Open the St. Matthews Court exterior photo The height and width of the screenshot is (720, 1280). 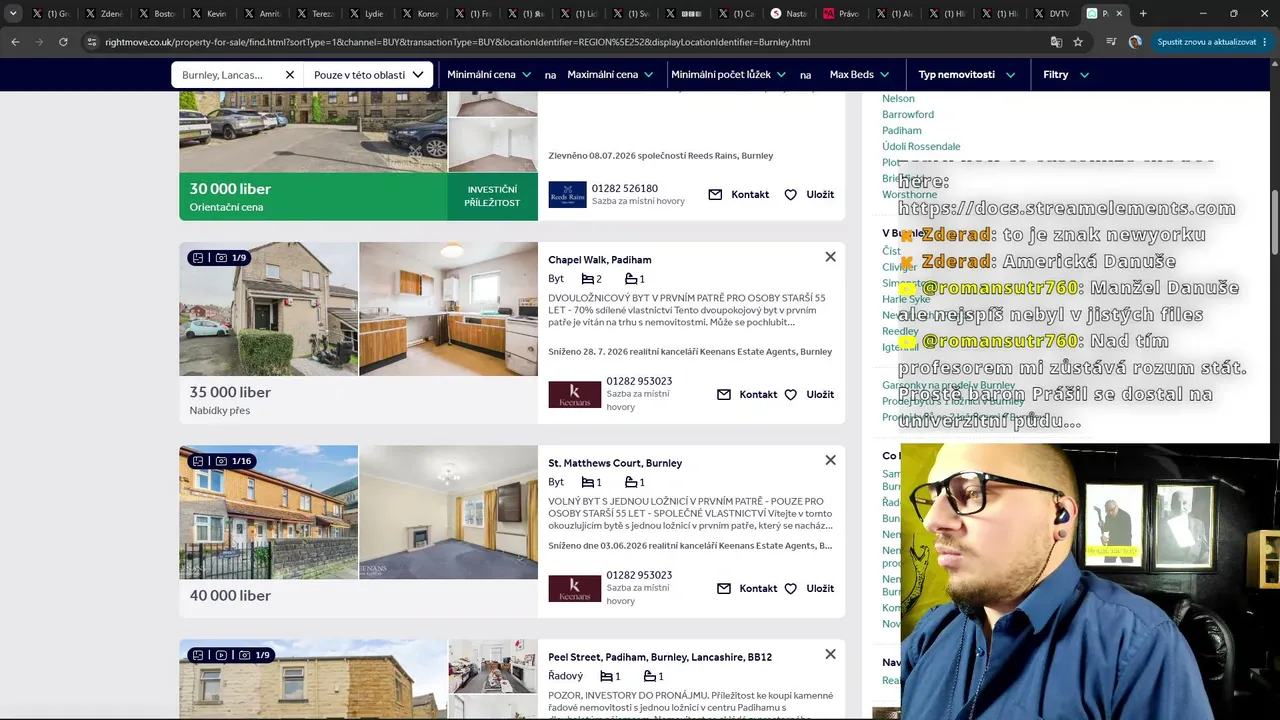[x=269, y=512]
